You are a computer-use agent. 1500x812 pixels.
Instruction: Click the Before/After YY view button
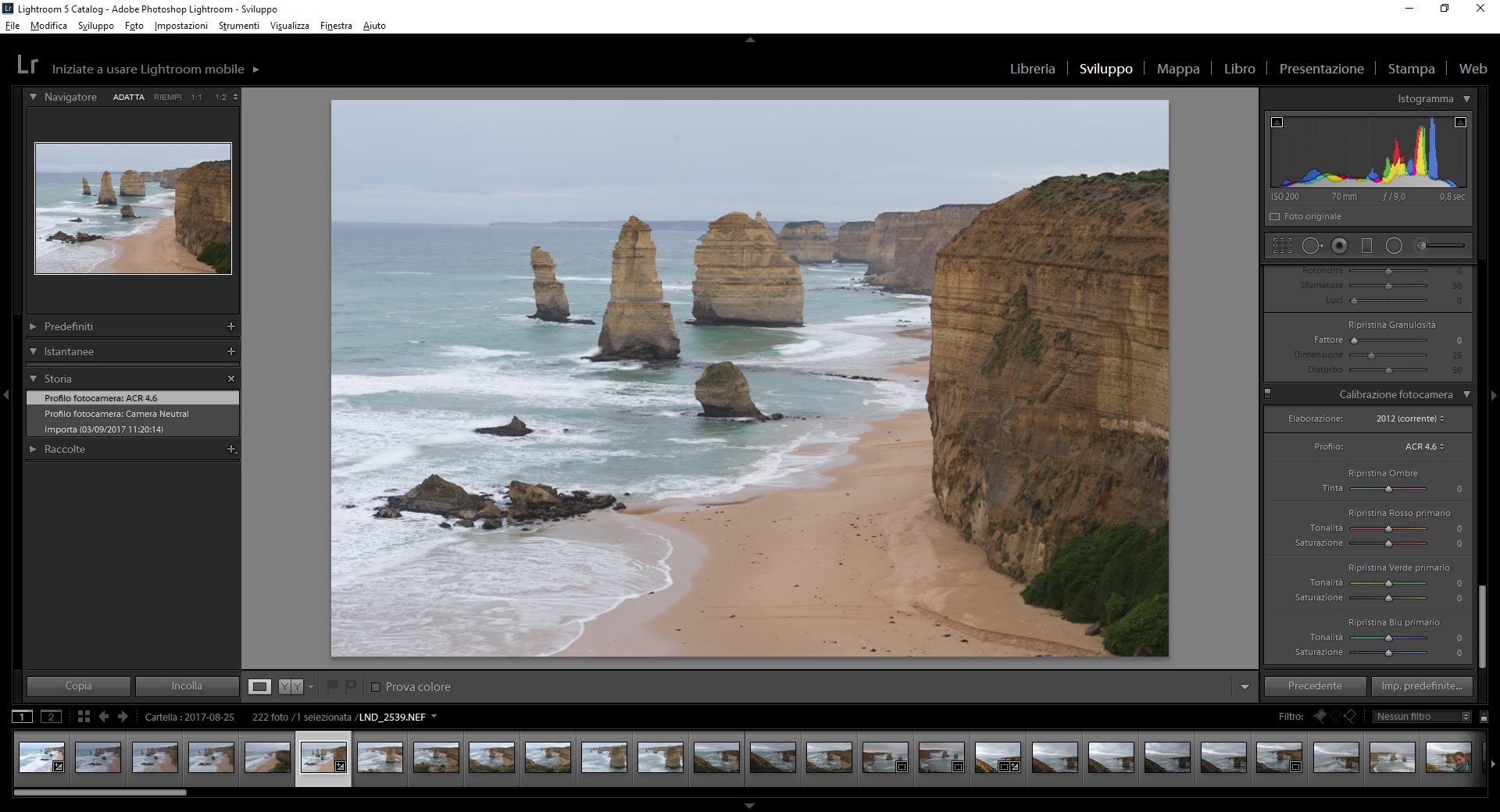tap(291, 687)
